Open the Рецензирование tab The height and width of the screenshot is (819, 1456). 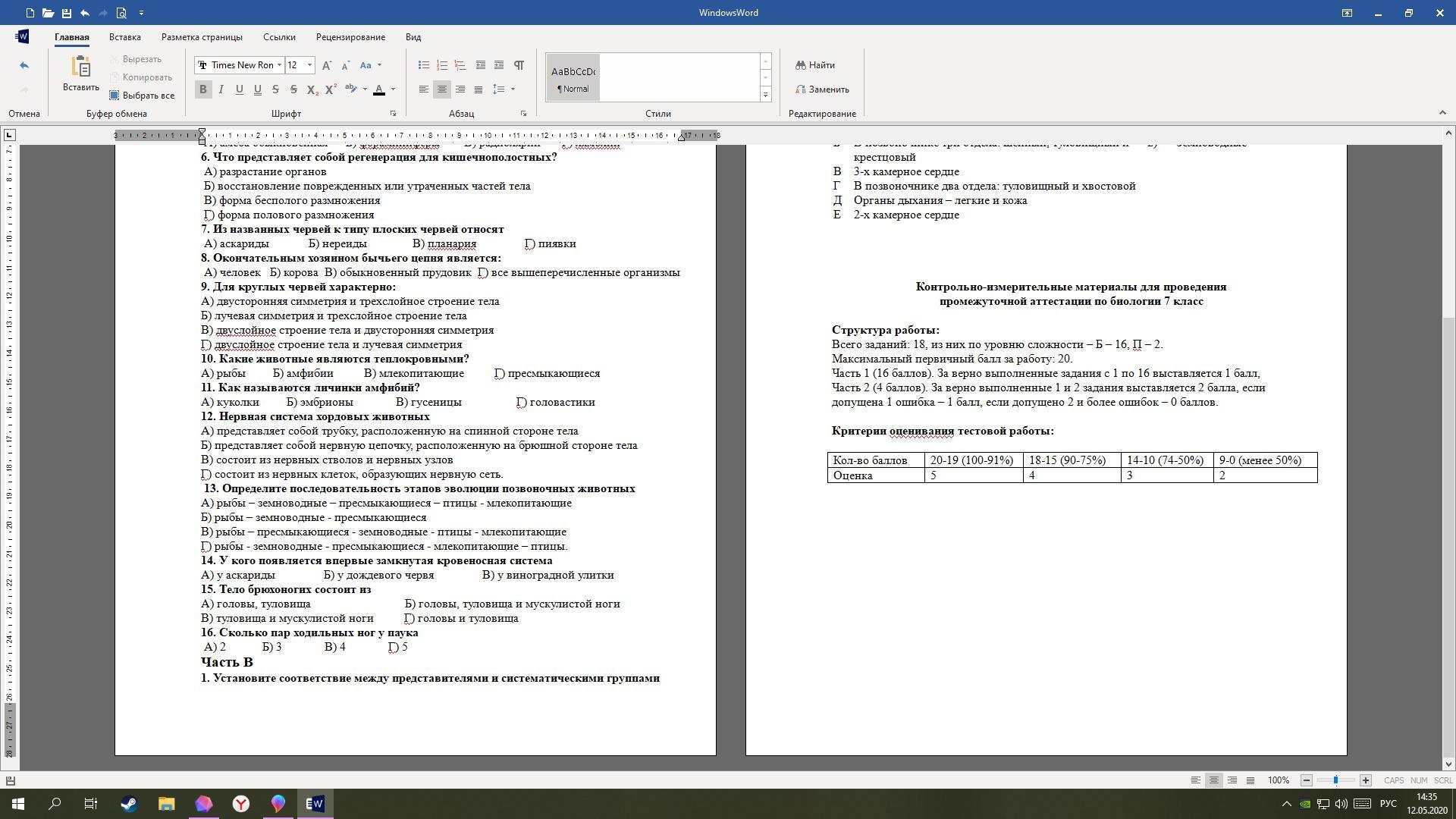click(350, 37)
